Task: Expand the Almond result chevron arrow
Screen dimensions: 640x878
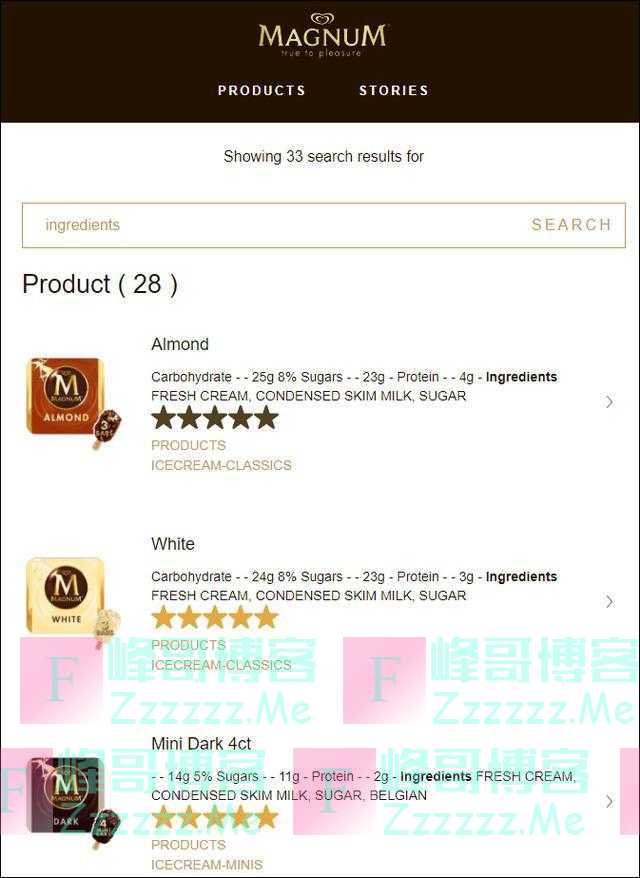Action: click(x=609, y=402)
